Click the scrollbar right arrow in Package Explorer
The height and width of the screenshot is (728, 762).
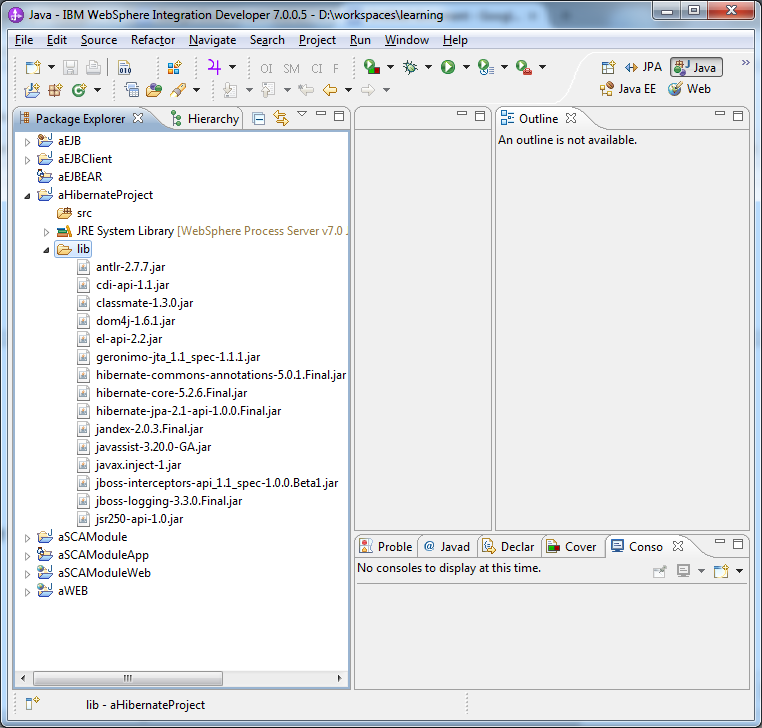coord(339,678)
